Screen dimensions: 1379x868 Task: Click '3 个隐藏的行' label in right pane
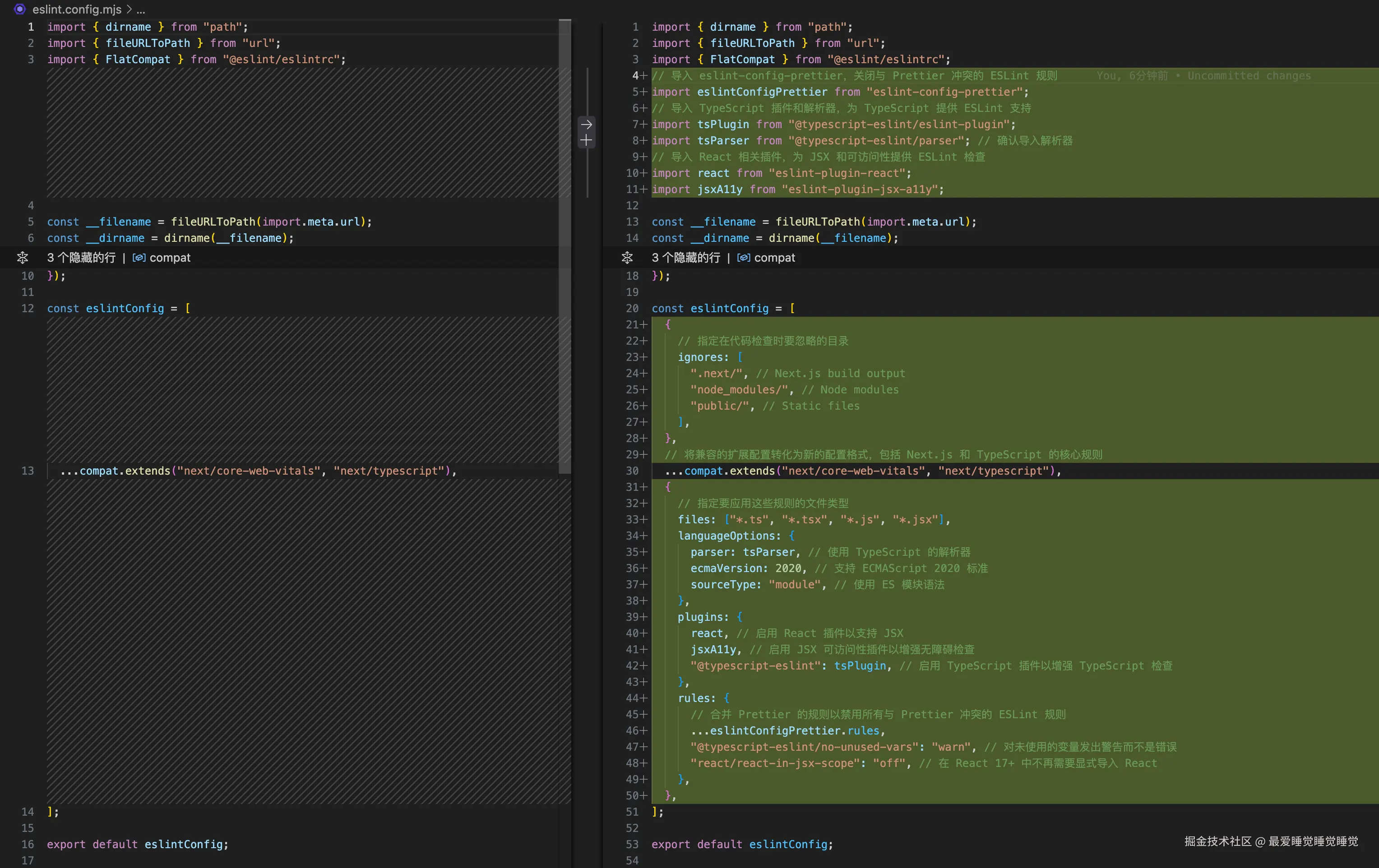(686, 258)
